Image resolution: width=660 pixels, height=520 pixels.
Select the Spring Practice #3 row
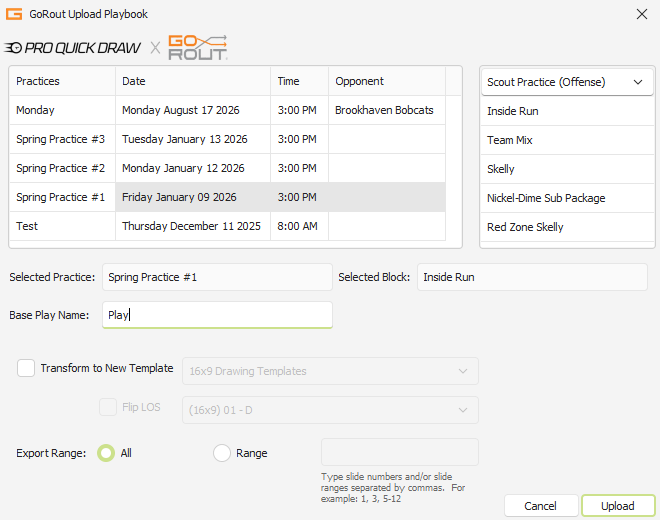[62, 139]
